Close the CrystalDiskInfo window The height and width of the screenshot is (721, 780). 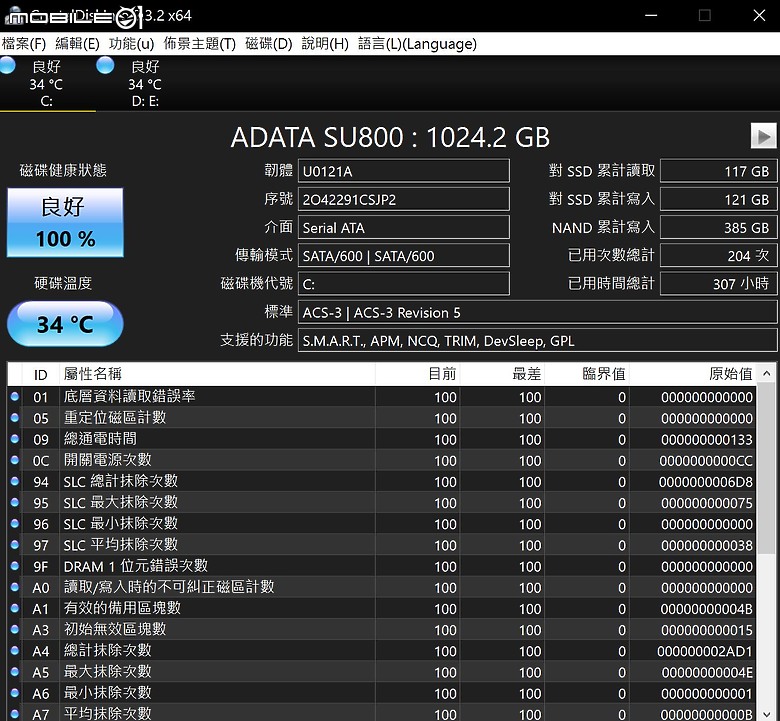coord(759,15)
